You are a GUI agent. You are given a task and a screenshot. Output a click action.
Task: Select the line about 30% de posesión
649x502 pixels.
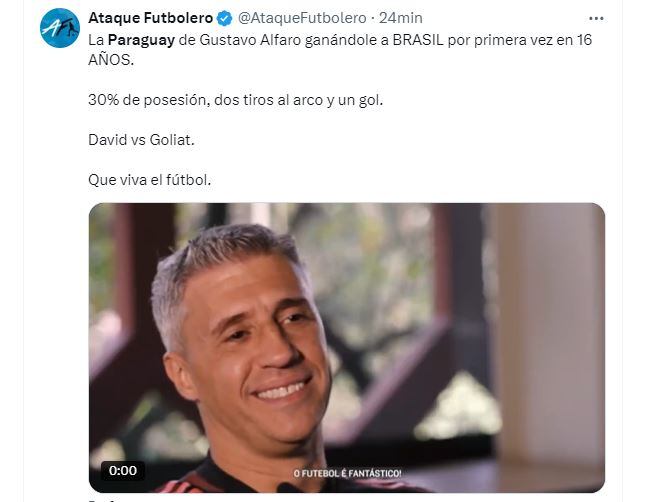point(236,100)
